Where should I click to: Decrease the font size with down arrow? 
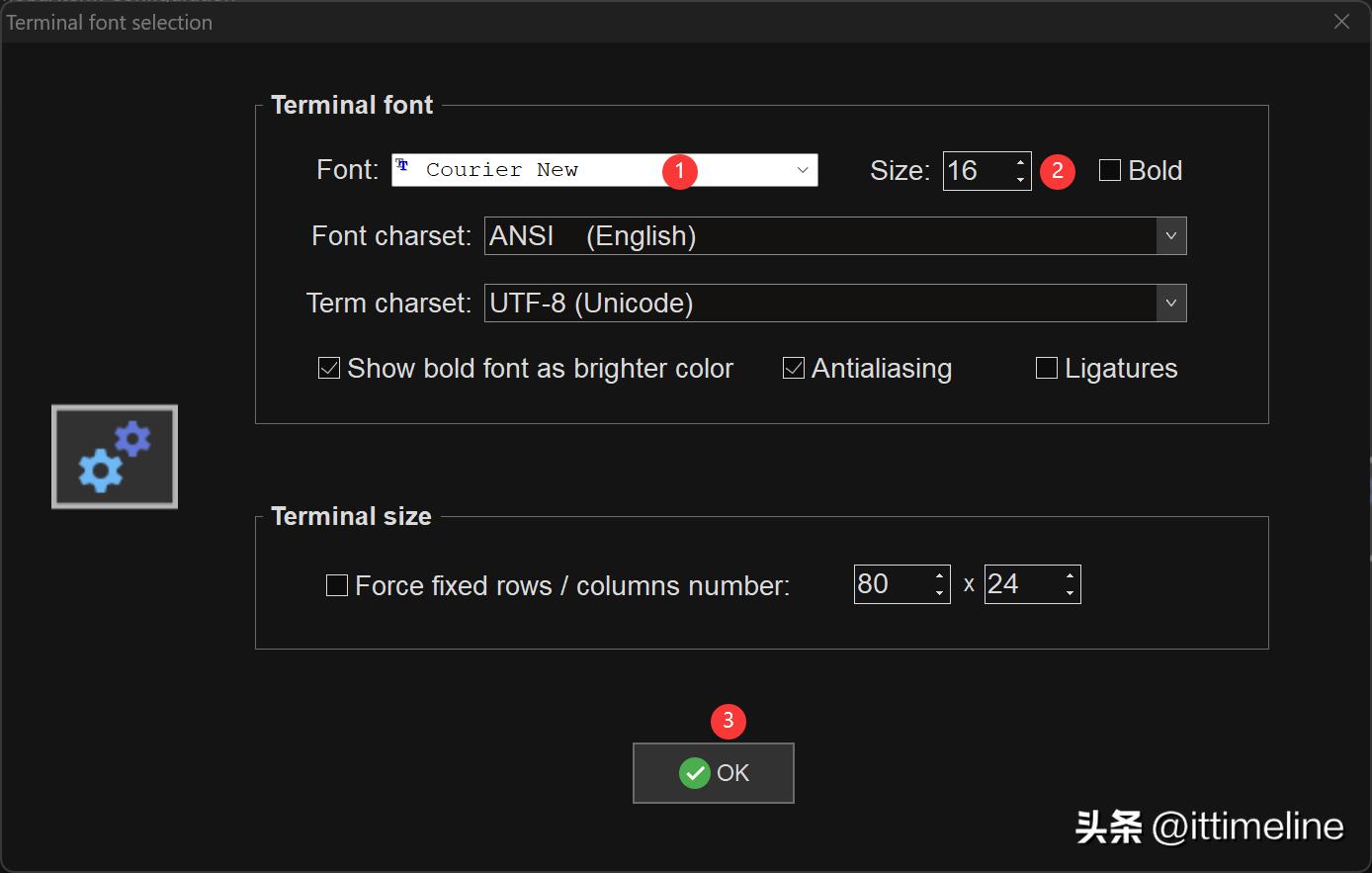point(1020,180)
